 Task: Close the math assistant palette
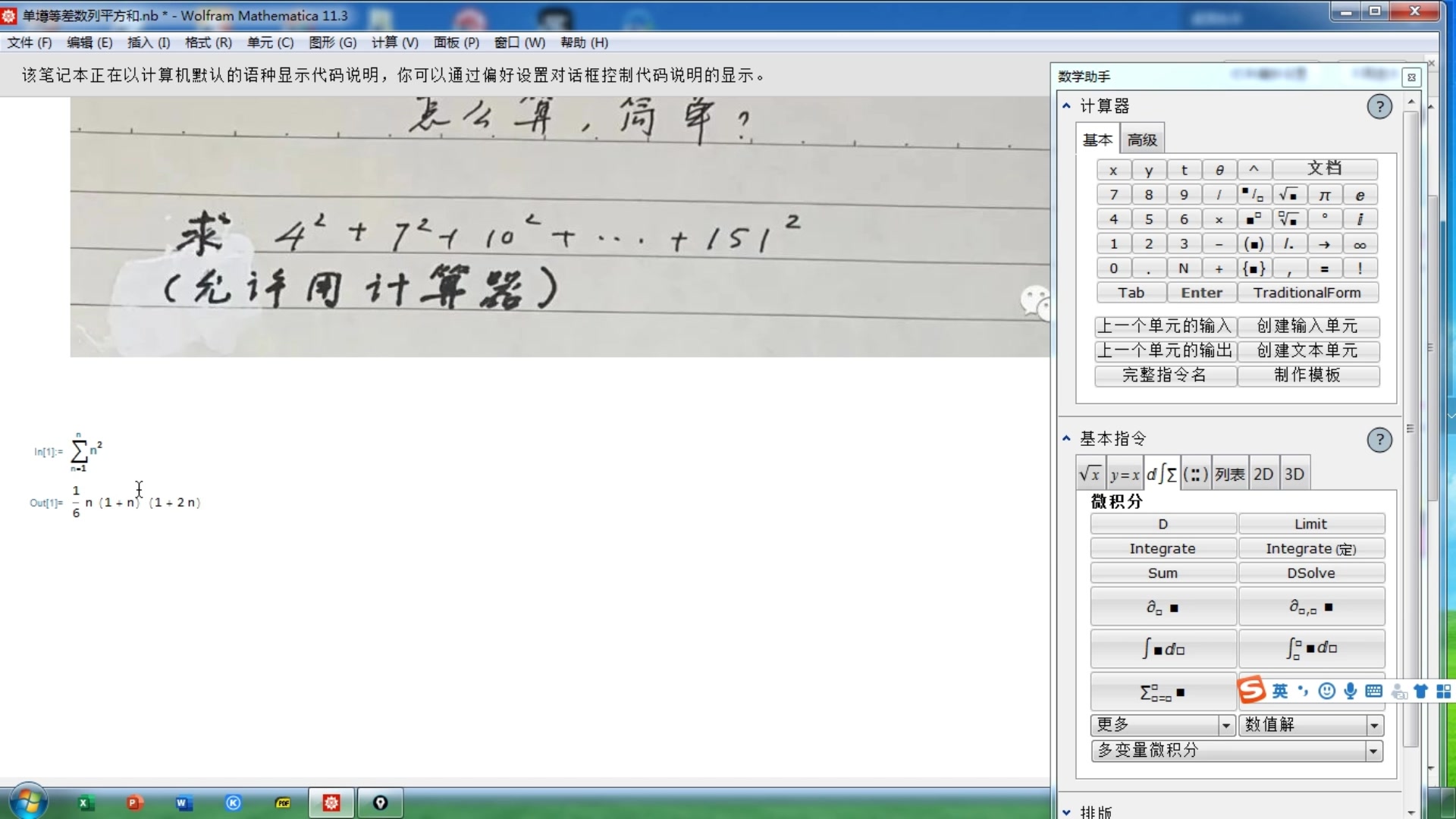click(1411, 77)
